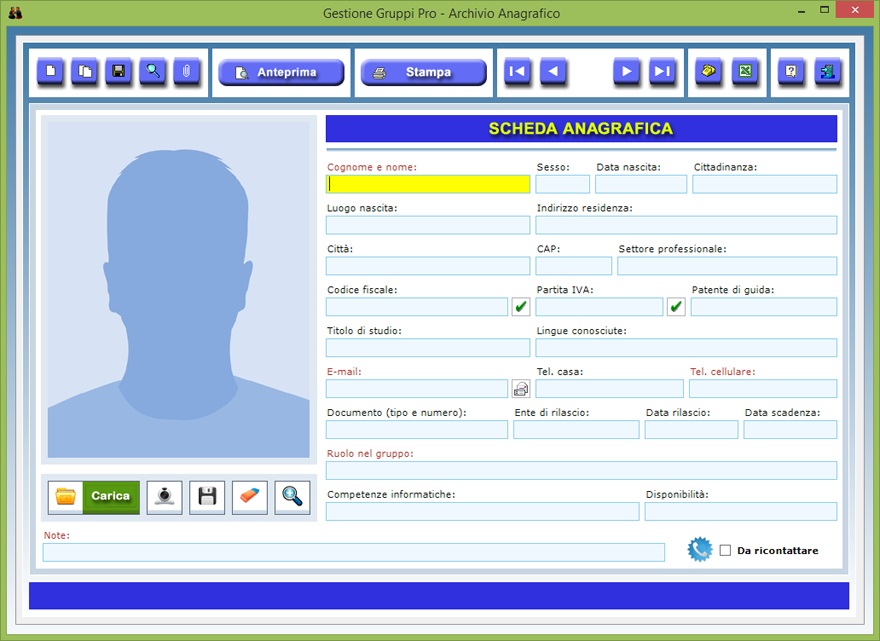Validate Partita IVA with the green checkmark
The height and width of the screenshot is (641, 880).
coord(676,307)
